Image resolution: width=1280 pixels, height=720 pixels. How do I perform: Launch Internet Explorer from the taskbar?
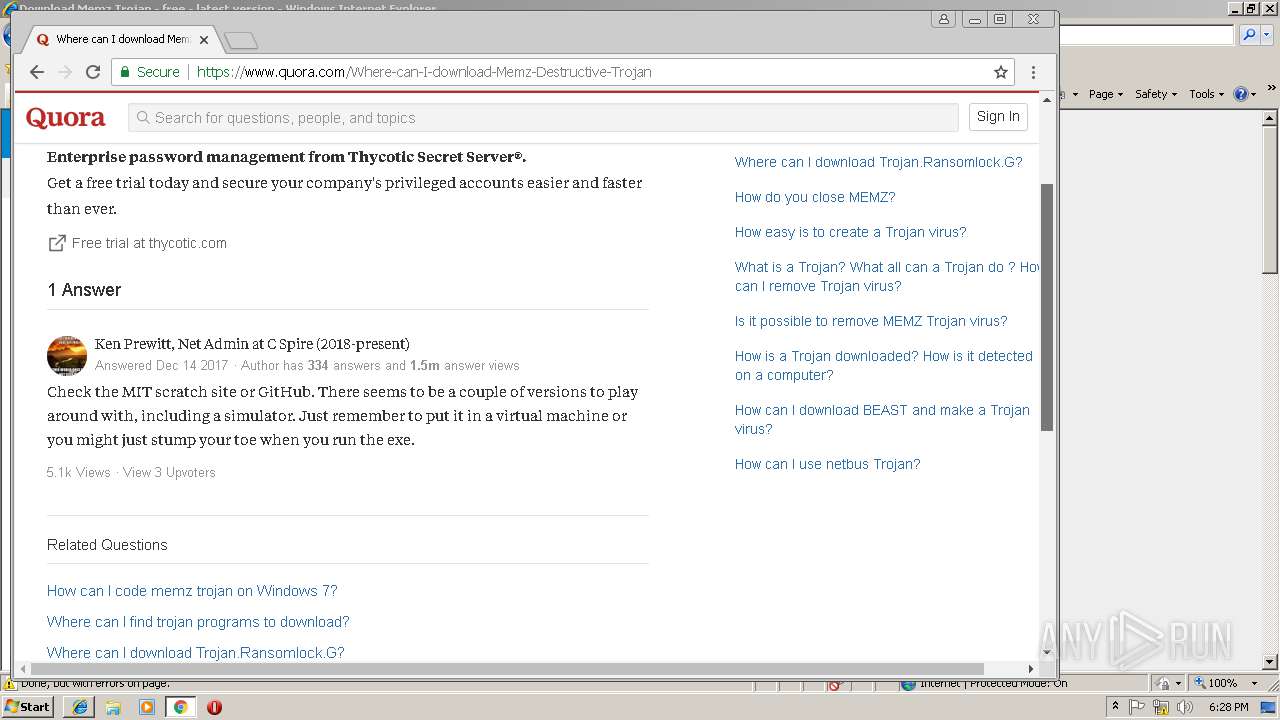[x=80, y=707]
